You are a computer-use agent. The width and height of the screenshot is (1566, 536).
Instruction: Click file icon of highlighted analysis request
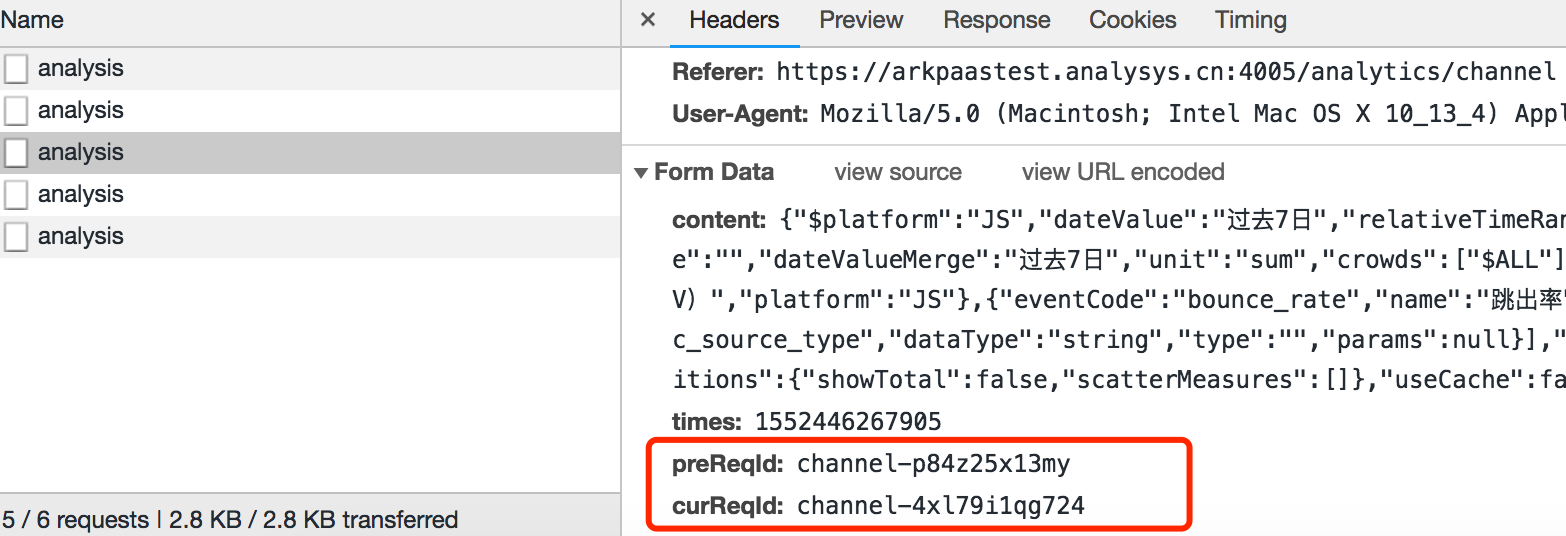click(x=16, y=153)
